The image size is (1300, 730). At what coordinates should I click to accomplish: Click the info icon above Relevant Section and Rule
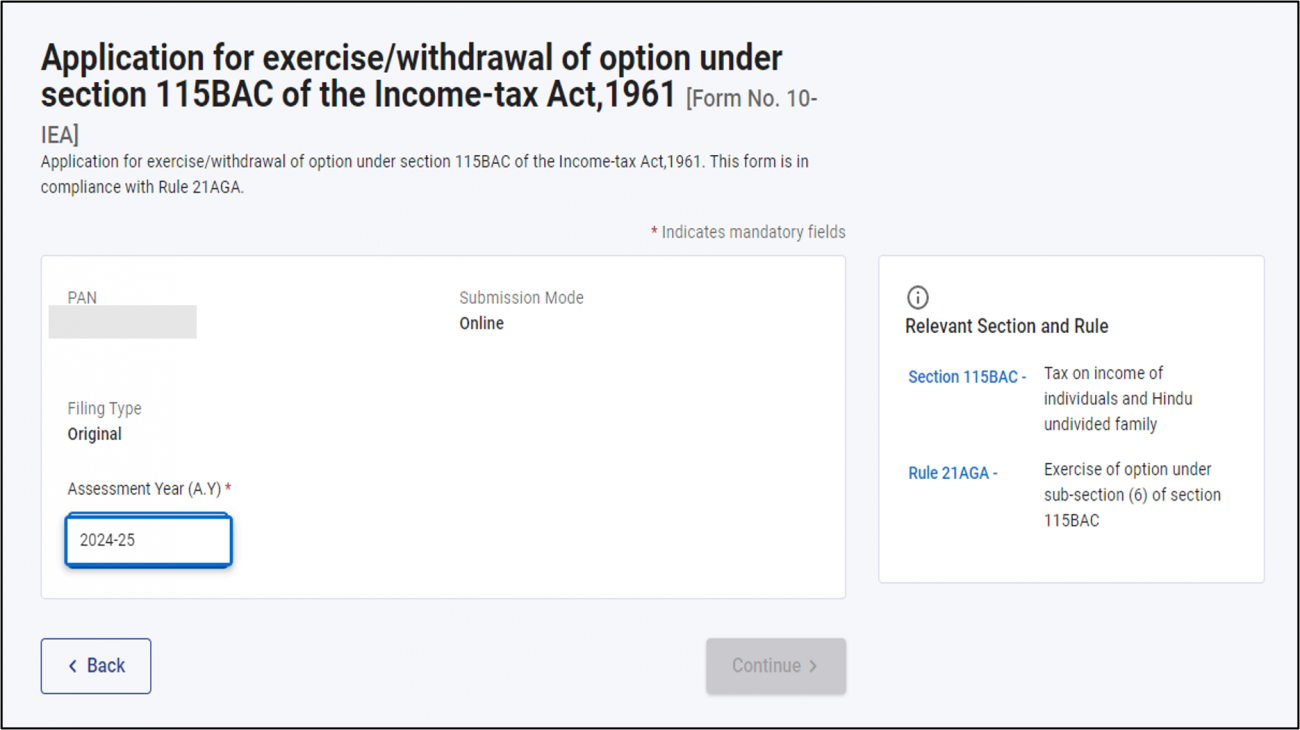tap(917, 296)
